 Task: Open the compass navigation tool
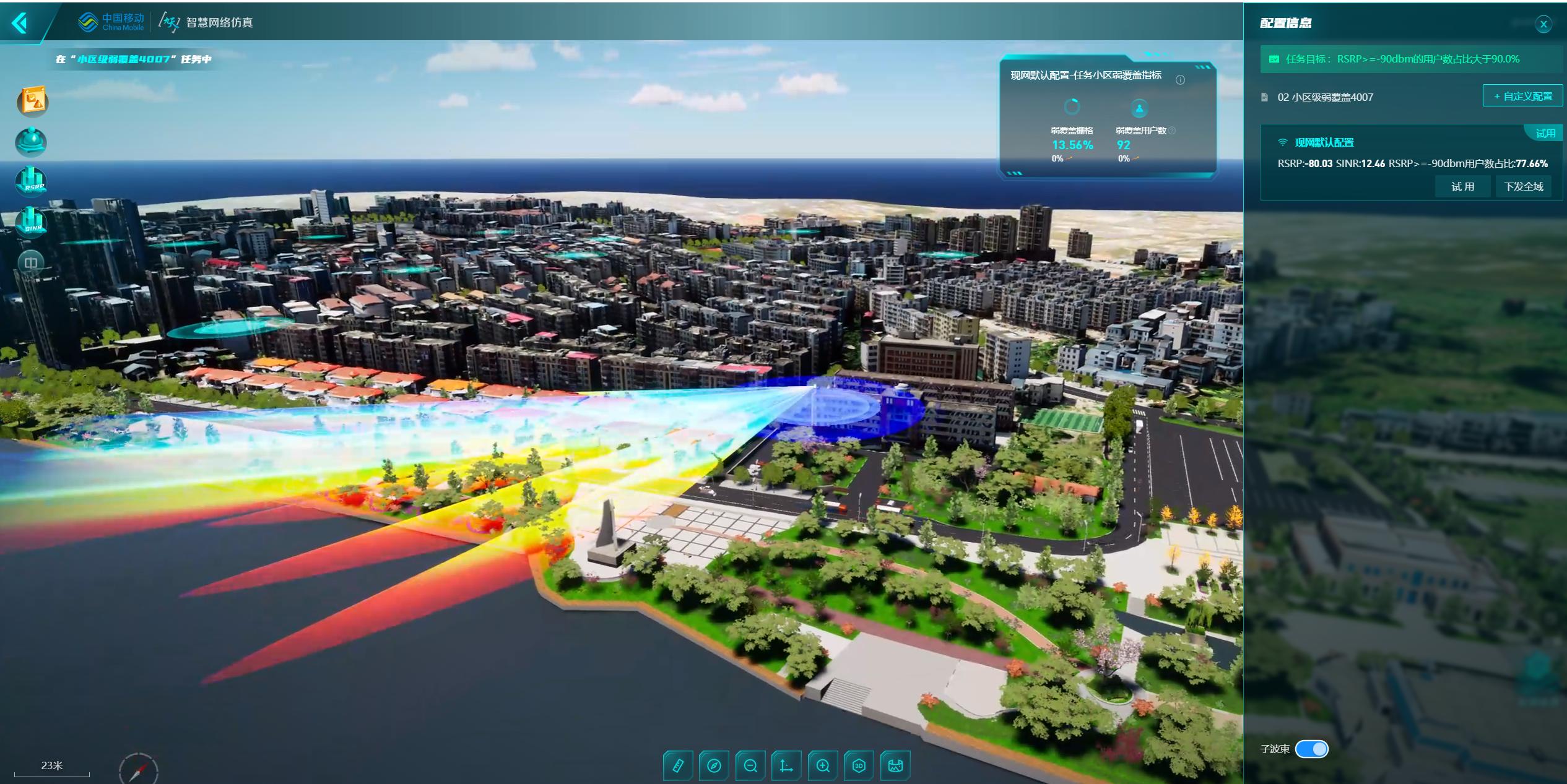coord(714,766)
